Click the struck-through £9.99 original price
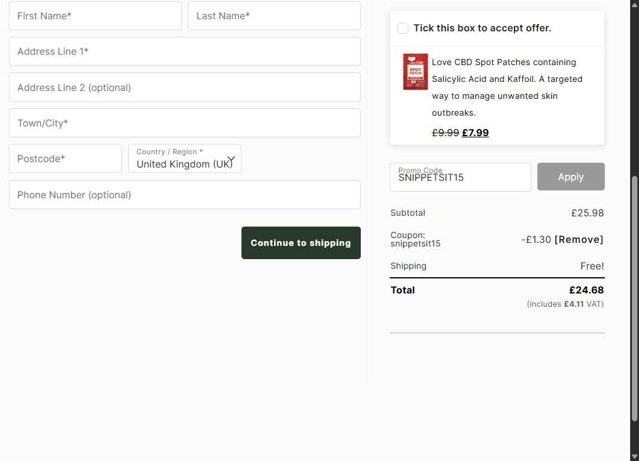The image size is (639, 461). 445,132
